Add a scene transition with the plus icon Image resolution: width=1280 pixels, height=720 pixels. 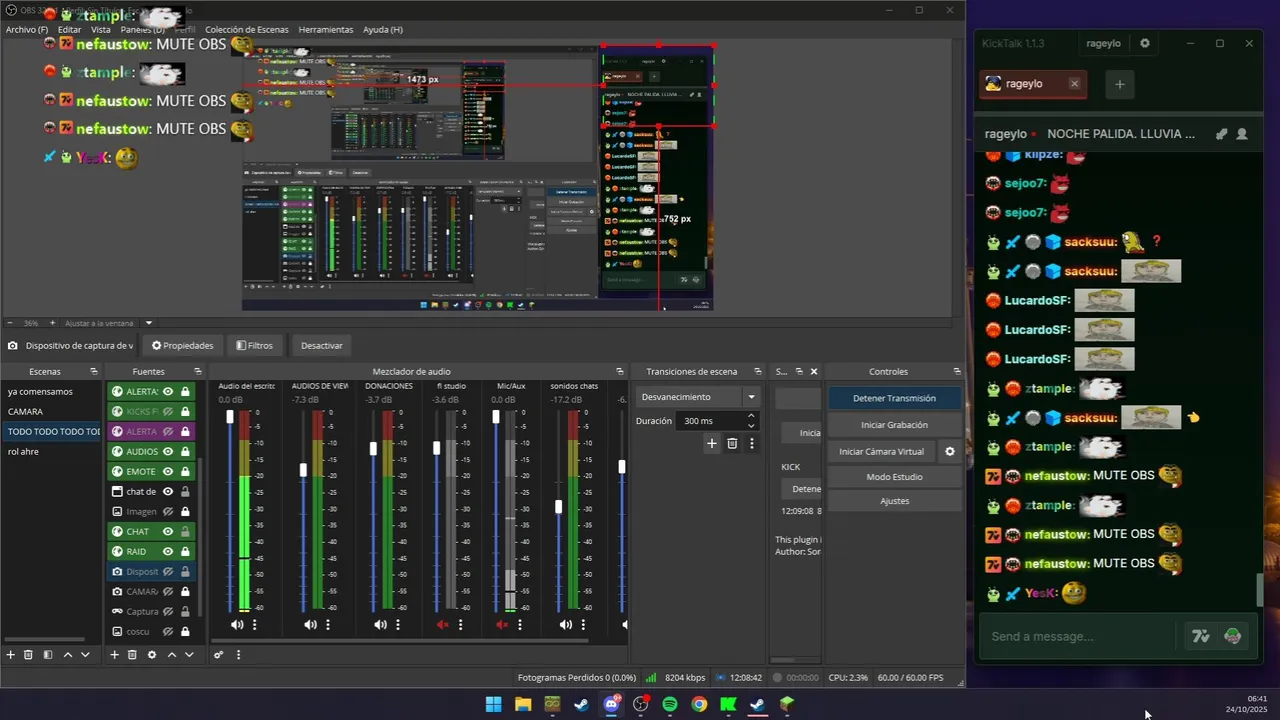[x=712, y=443]
